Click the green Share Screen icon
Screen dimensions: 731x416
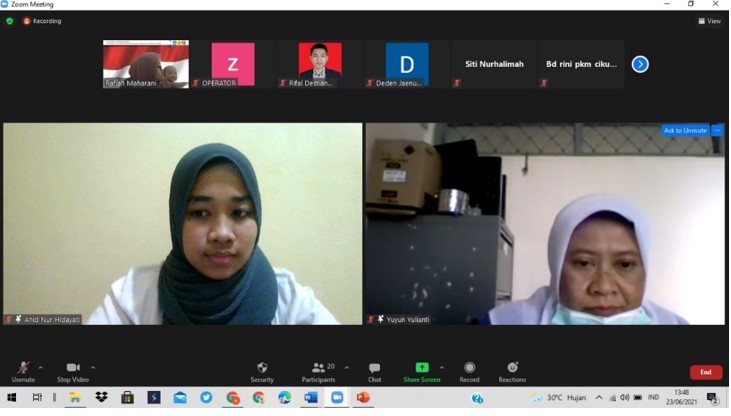click(x=421, y=368)
